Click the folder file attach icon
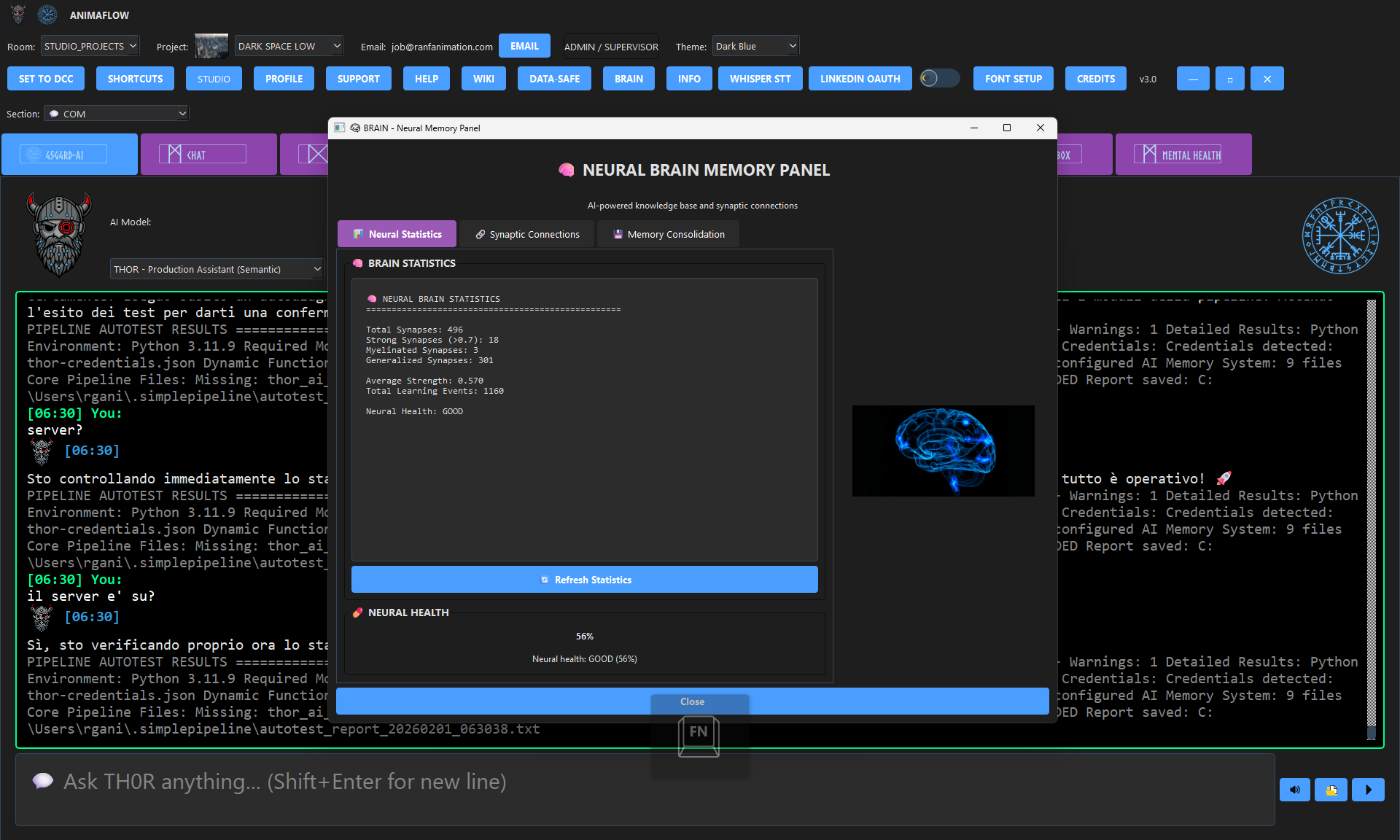The image size is (1400, 840). coord(1331,790)
